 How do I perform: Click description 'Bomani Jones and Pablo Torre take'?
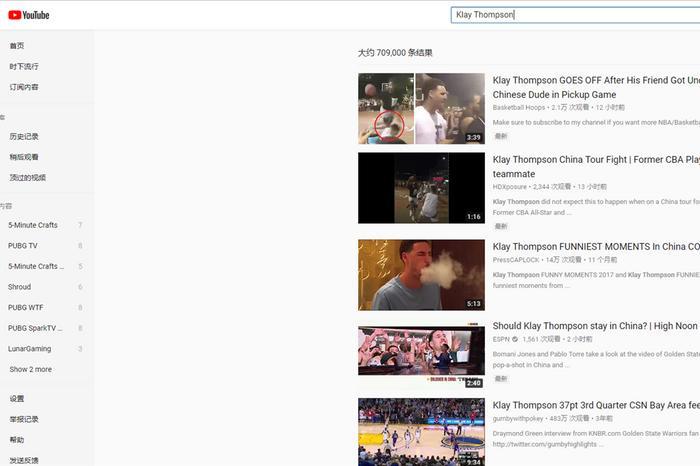[x=596, y=359]
